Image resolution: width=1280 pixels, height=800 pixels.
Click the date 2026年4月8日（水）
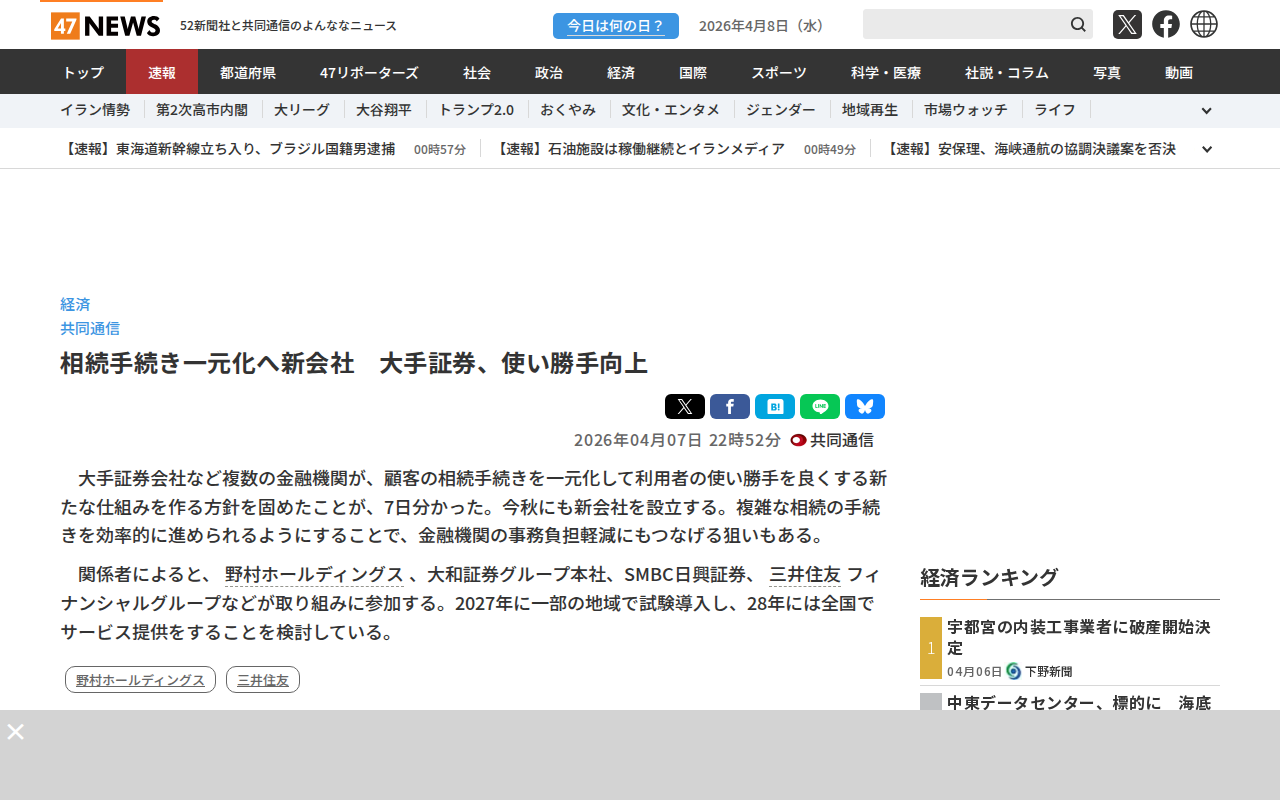click(764, 26)
